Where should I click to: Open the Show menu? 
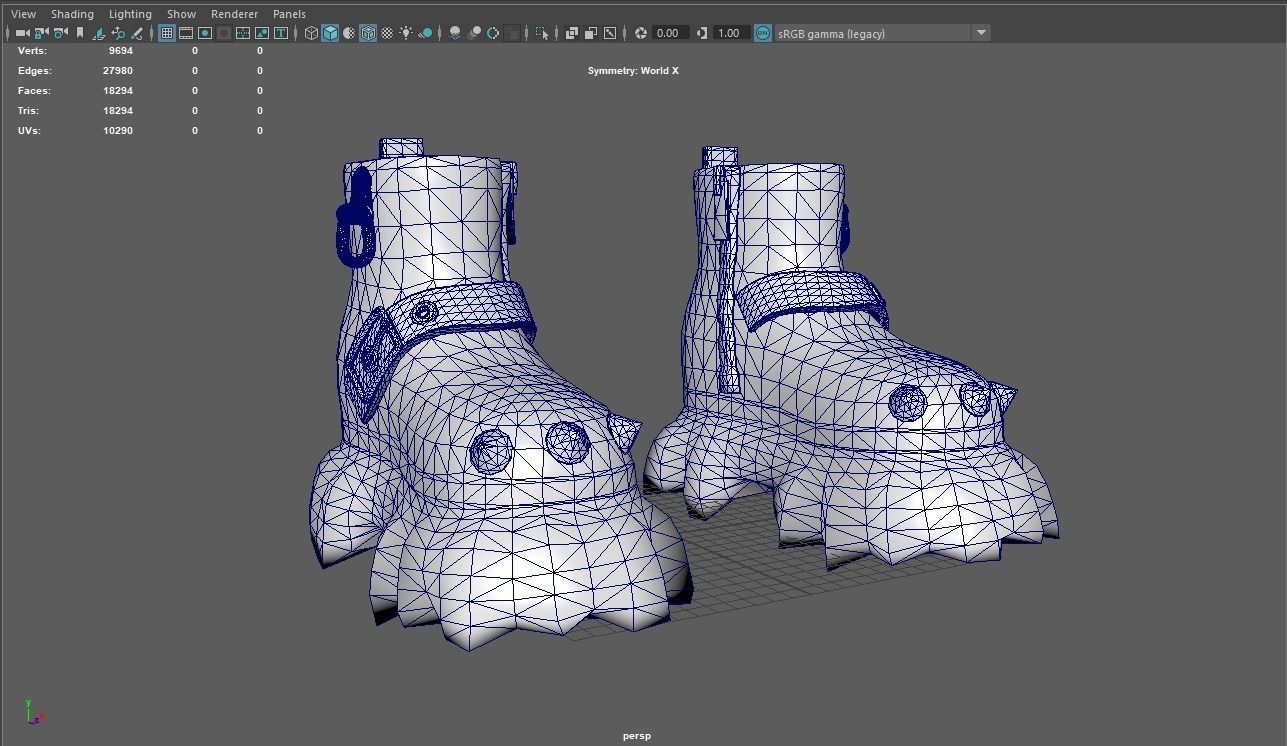pos(181,14)
